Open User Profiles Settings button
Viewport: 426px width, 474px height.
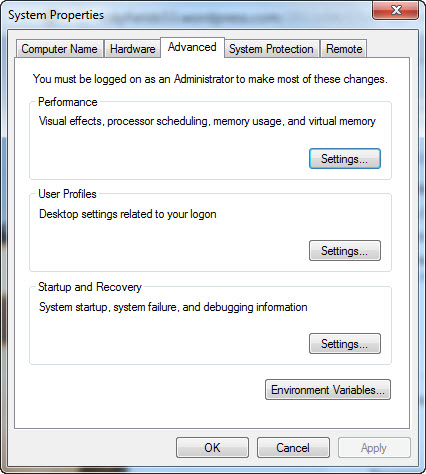coord(345,250)
